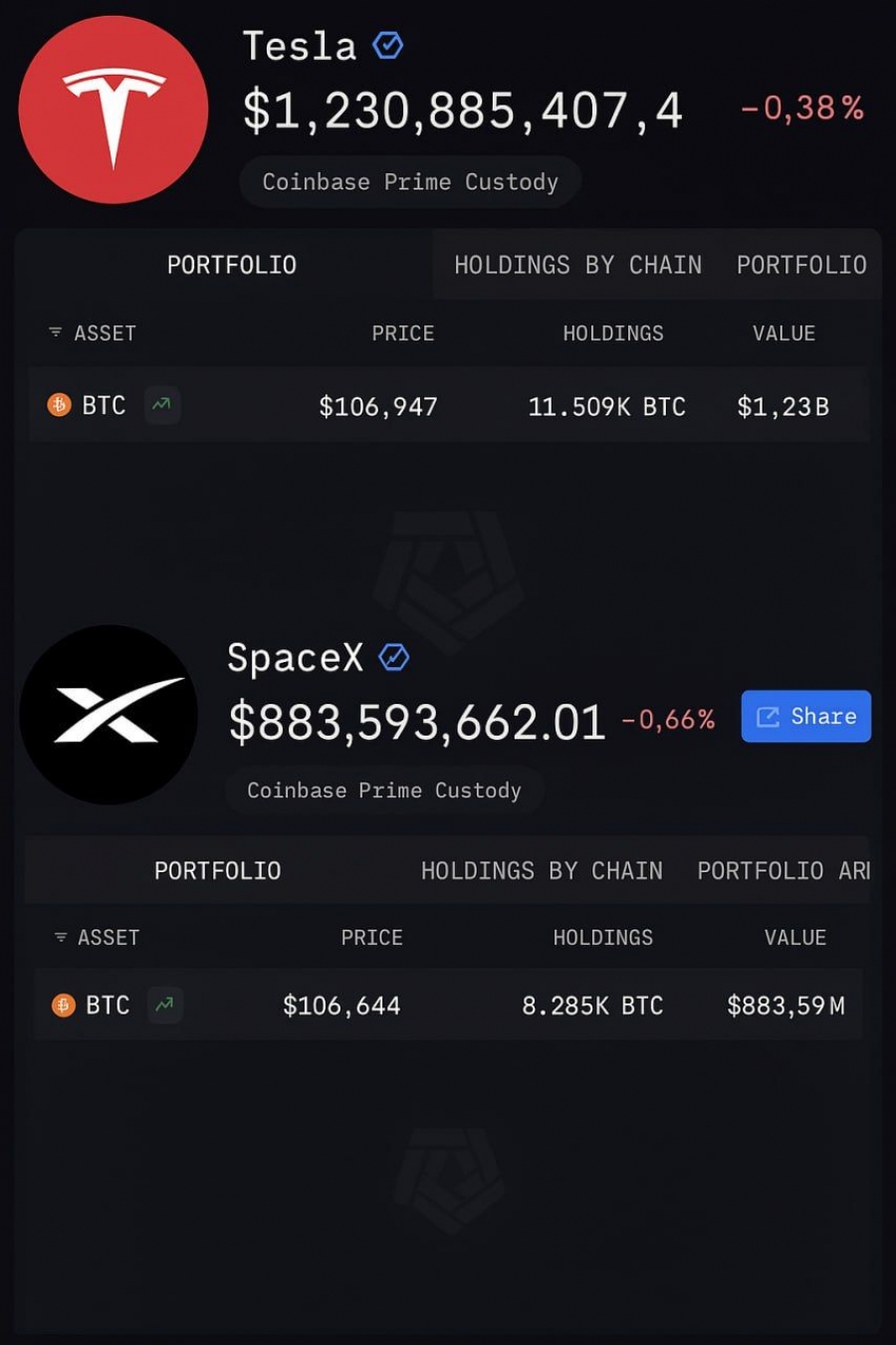Toggle the asset filter icon in Tesla's table

56,333
